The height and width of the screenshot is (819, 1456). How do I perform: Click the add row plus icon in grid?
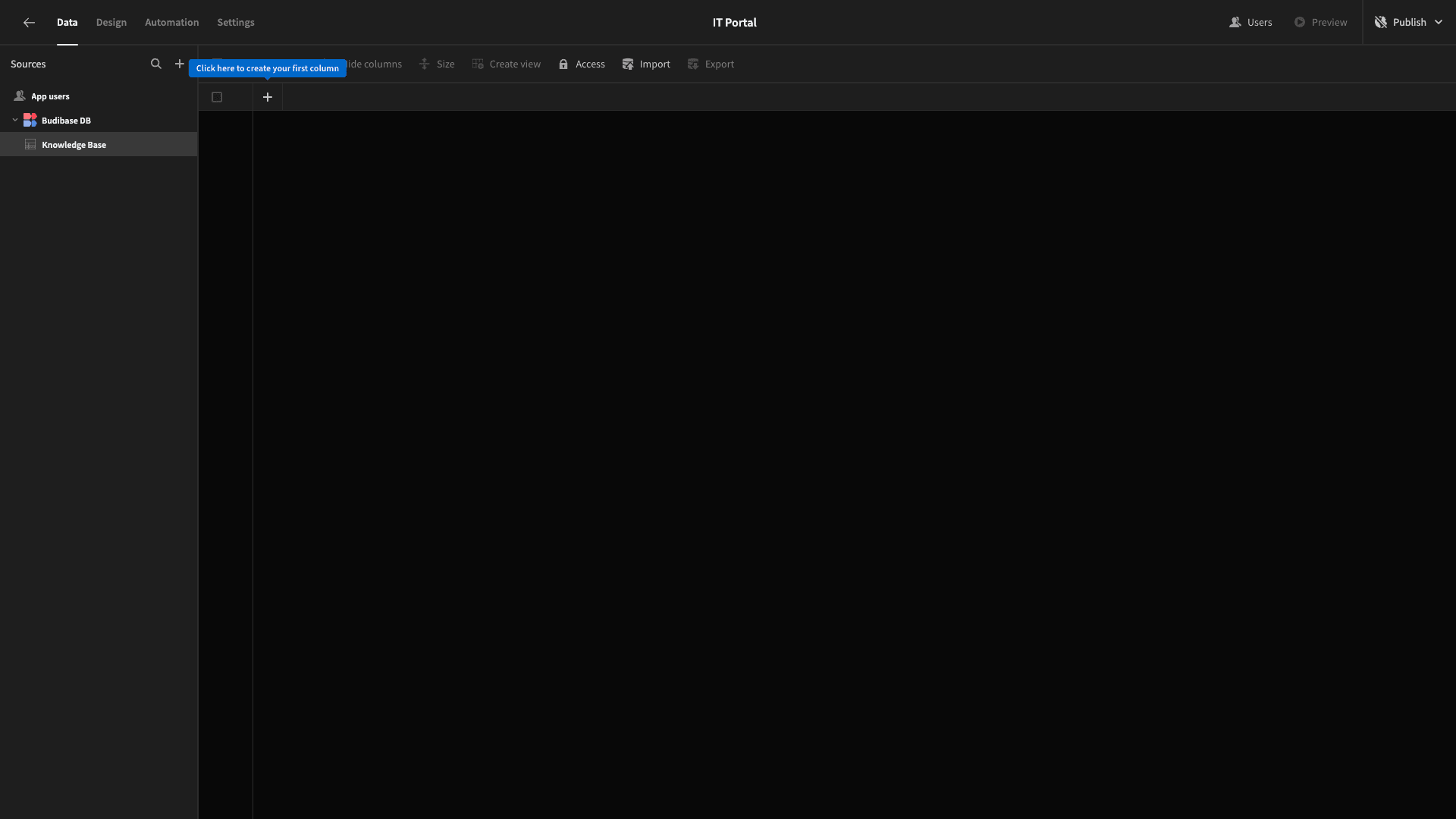tap(267, 96)
